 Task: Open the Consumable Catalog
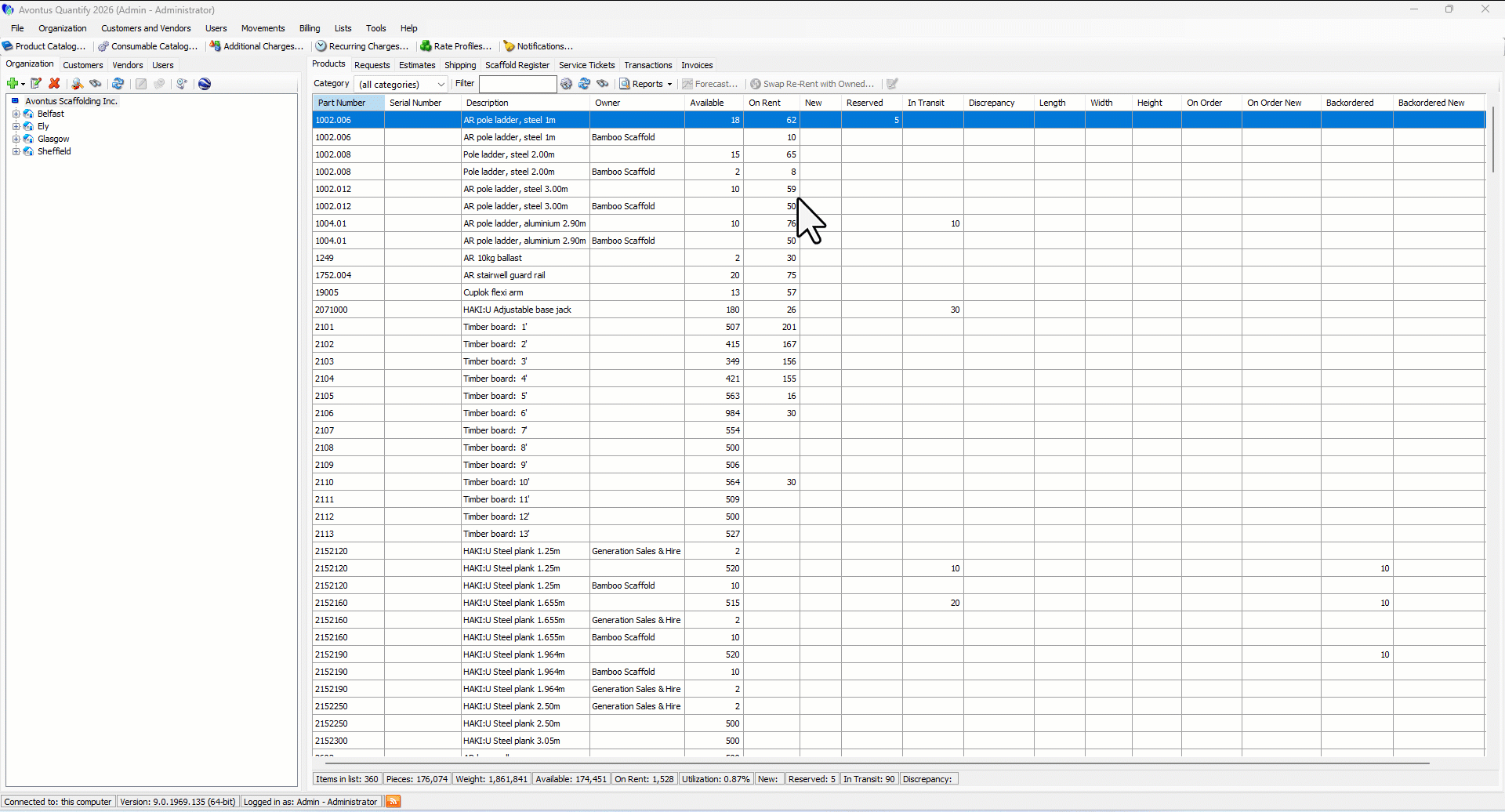[148, 46]
